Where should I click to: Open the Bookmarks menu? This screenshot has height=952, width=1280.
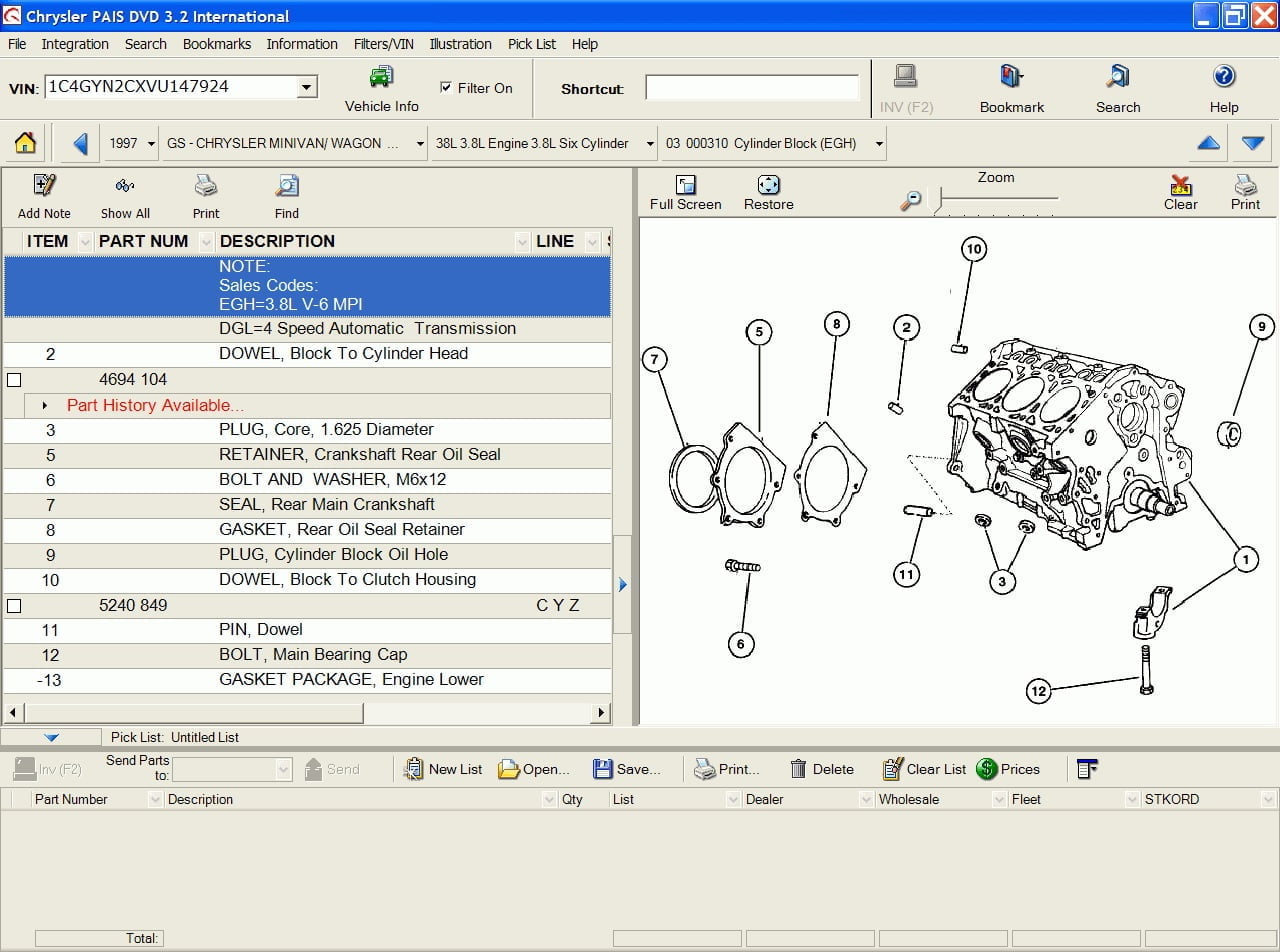click(x=217, y=44)
